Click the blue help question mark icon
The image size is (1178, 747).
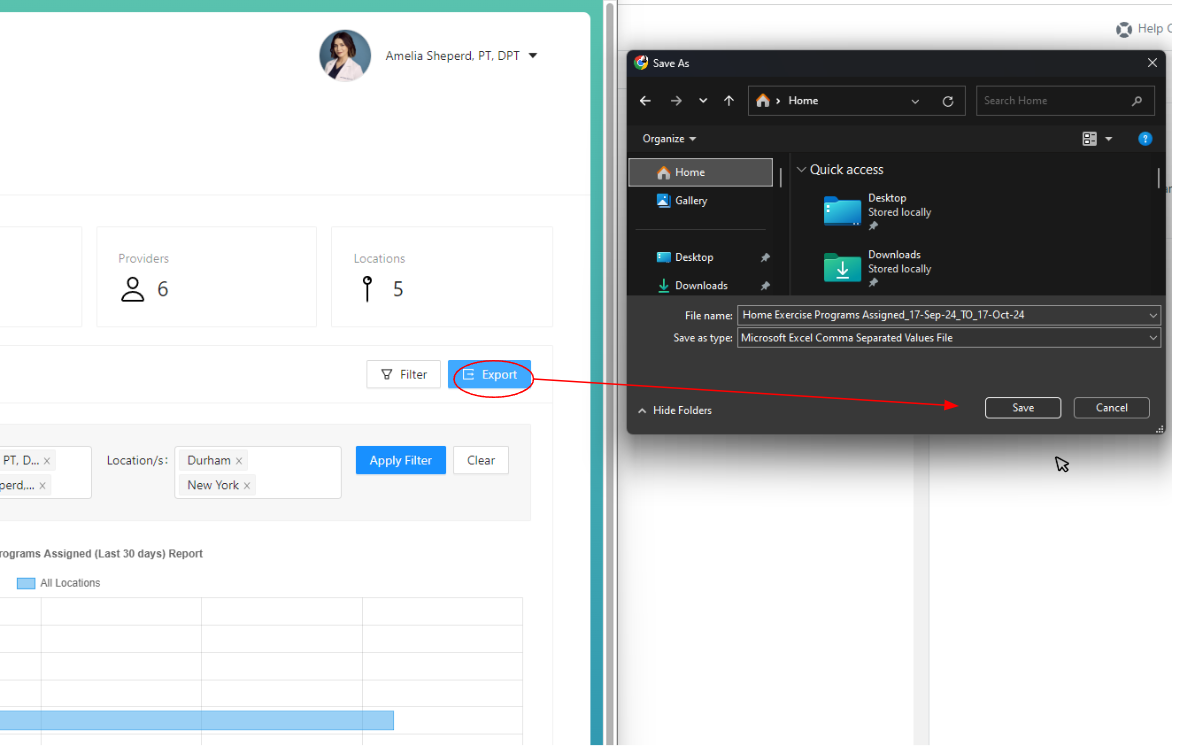1145,139
